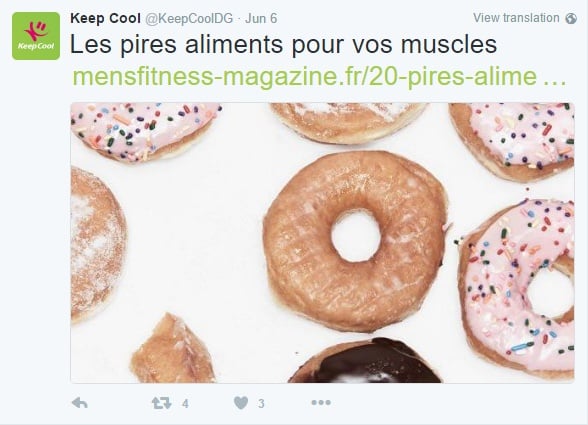This screenshot has width=588, height=425.
Task: Click the donut fragment at bottom left
Action: [173, 349]
